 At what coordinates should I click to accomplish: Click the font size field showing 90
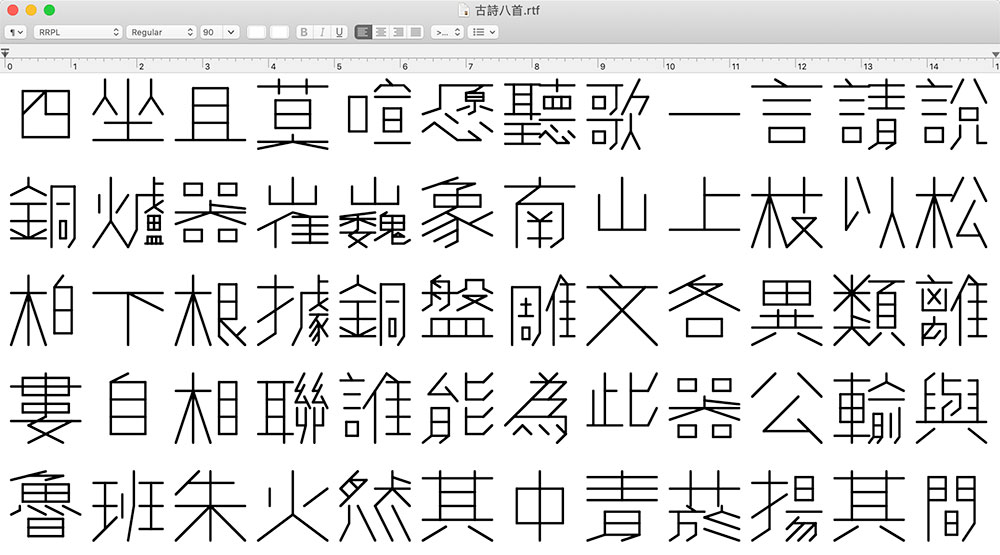(212, 32)
